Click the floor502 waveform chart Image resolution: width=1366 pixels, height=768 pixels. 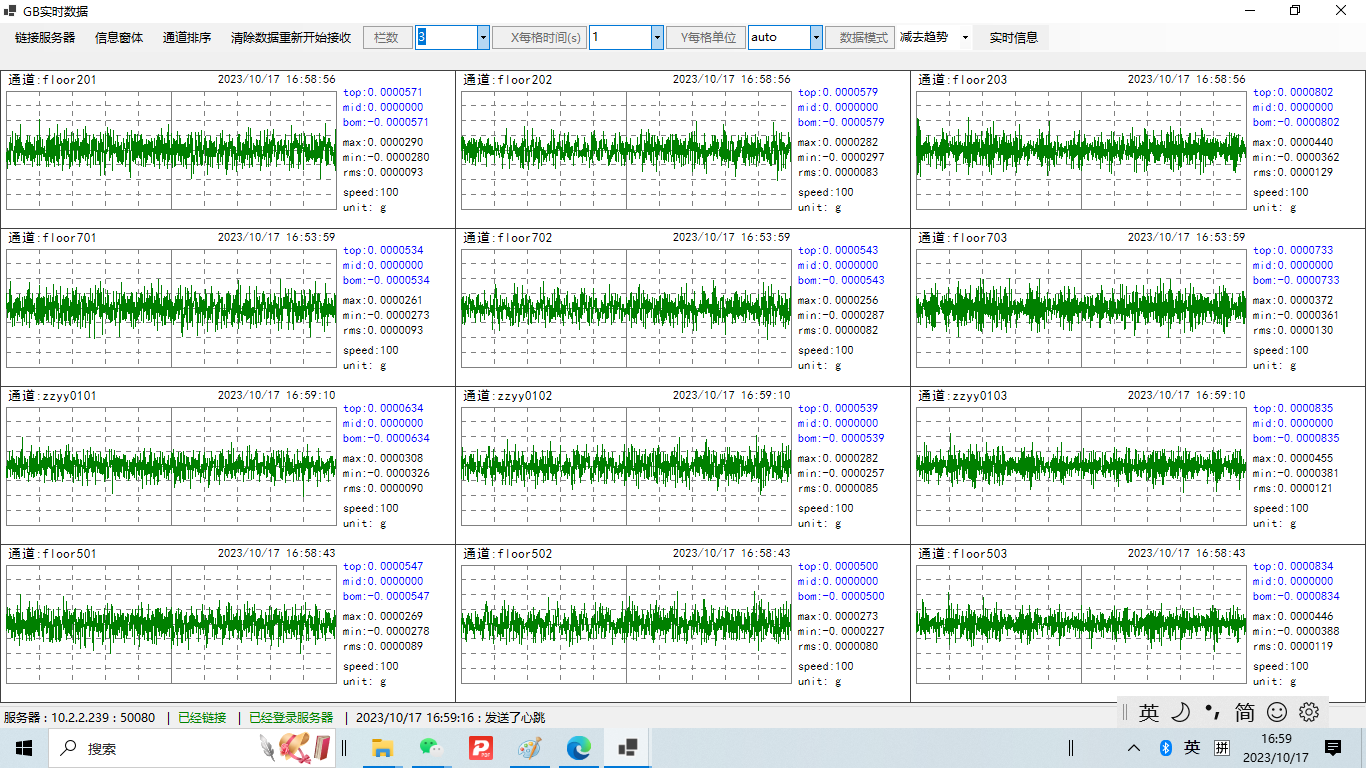click(x=627, y=623)
